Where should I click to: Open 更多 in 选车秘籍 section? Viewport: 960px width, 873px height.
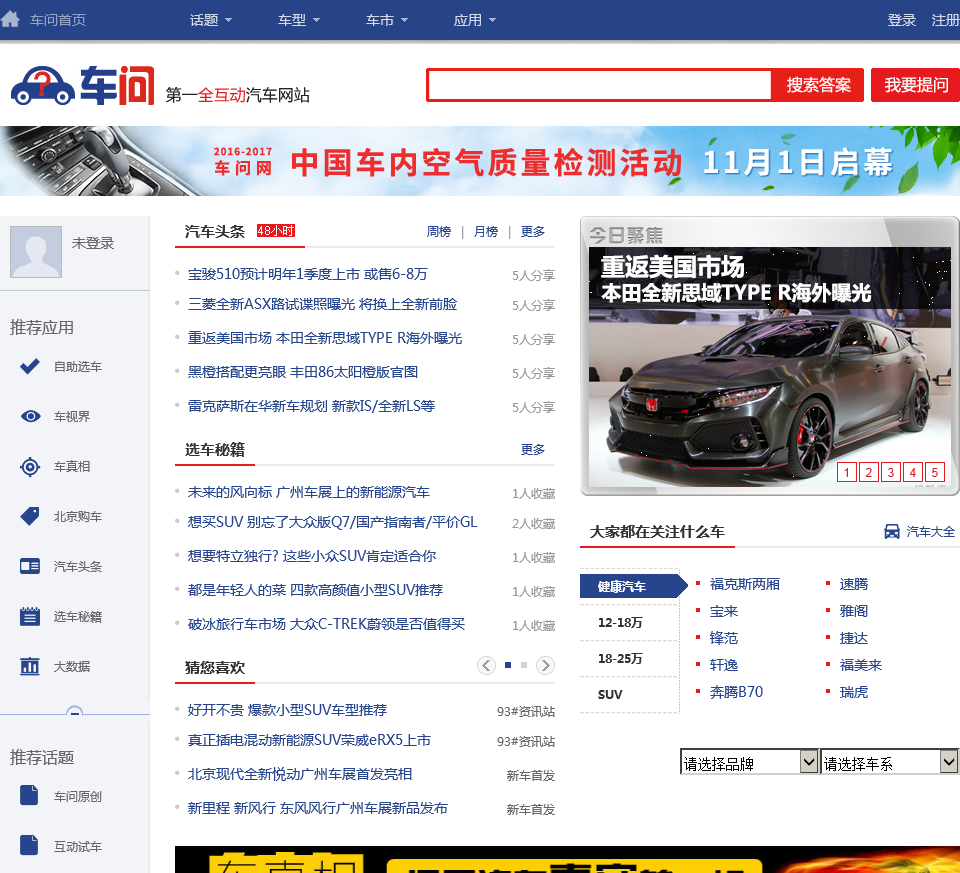coord(533,449)
